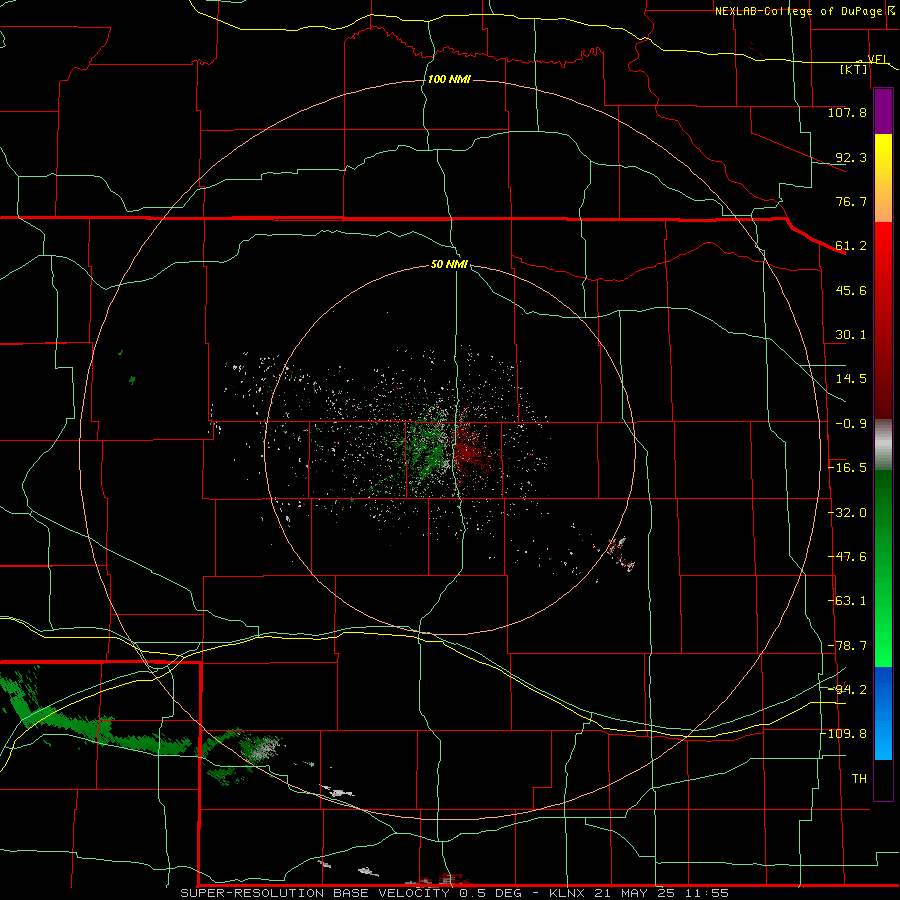Viewport: 900px width, 900px height.
Task: Click the -78.7 value on velocity scale
Action: tap(848, 646)
